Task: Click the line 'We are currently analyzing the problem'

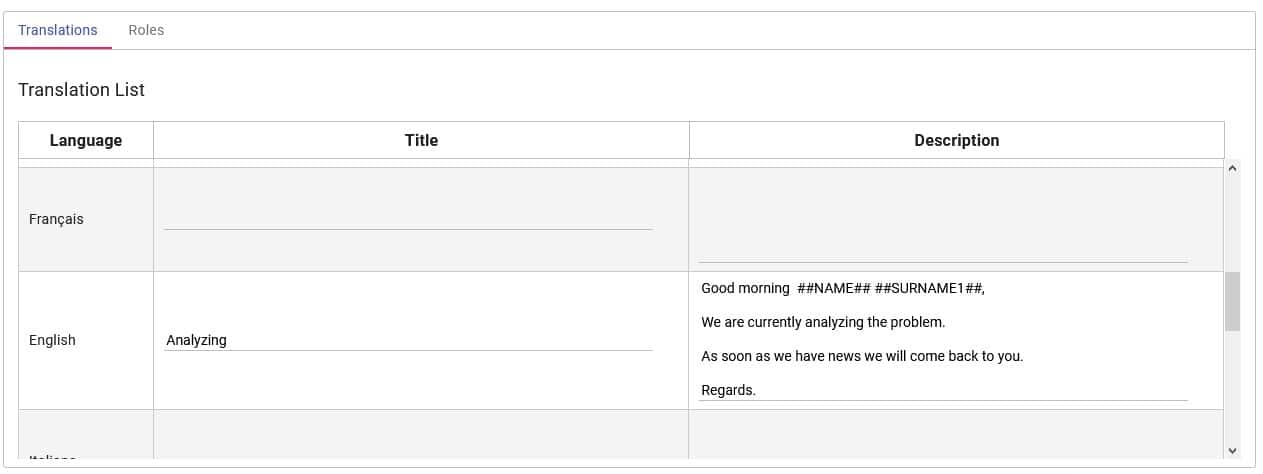Action: pos(823,322)
